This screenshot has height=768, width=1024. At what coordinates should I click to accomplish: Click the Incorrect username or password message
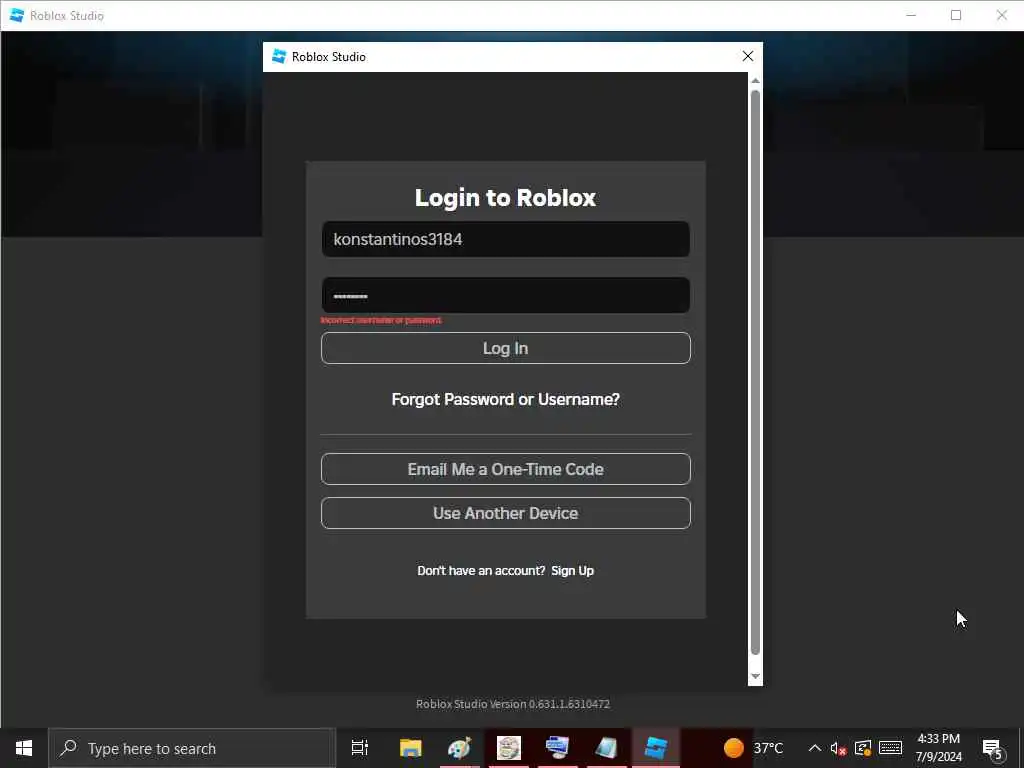pyautogui.click(x=381, y=320)
